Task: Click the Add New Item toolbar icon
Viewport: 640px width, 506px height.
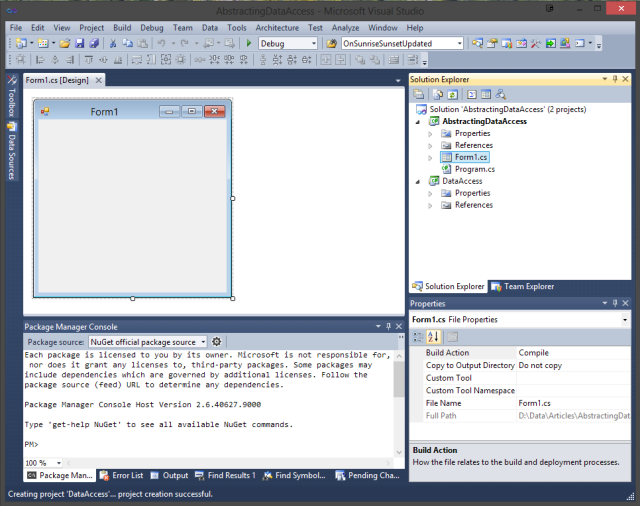Action: 43,43
